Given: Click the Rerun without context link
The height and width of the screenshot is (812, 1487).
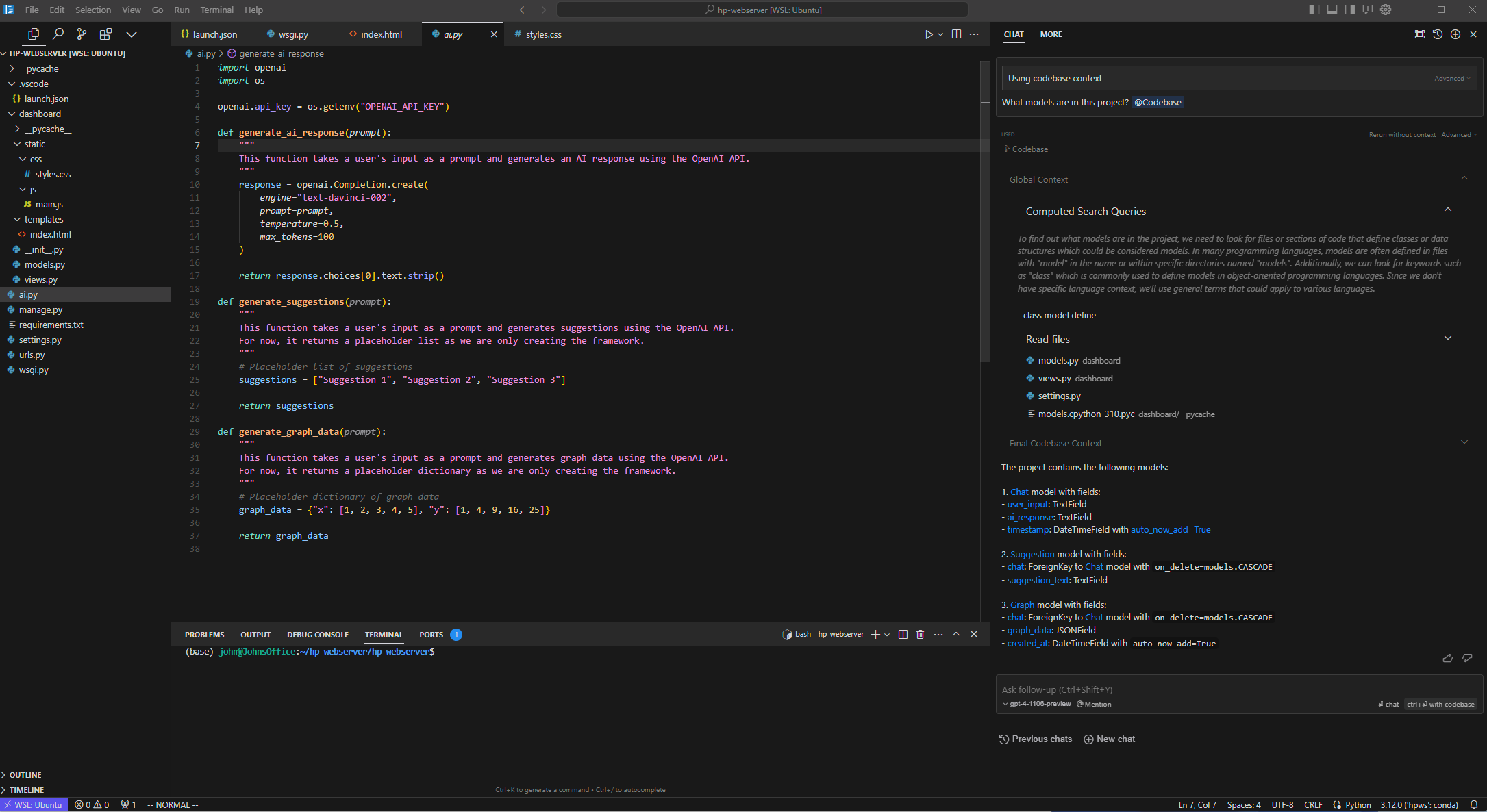Looking at the screenshot, I should [x=1401, y=135].
